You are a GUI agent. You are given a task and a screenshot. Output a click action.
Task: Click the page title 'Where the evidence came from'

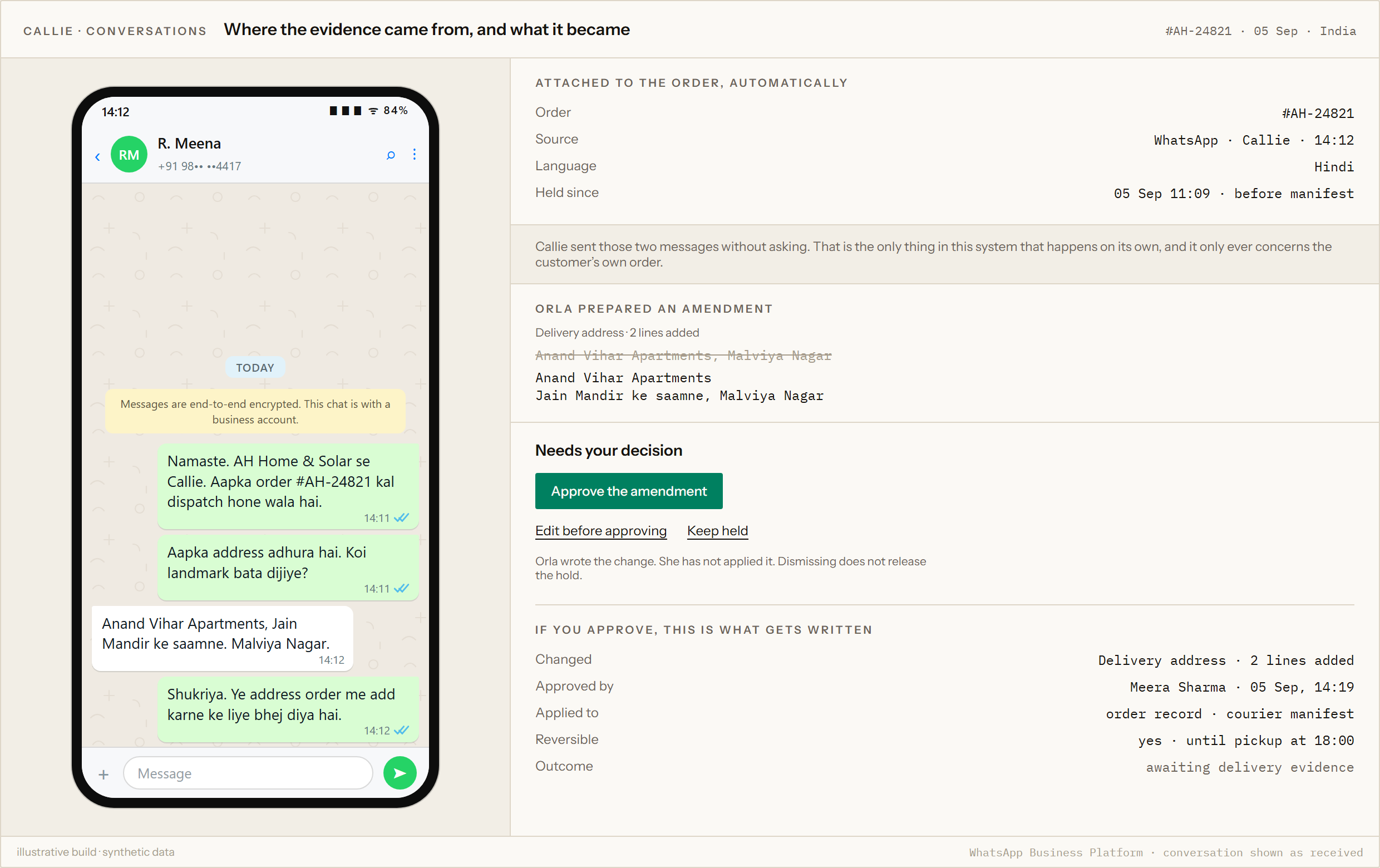point(426,29)
